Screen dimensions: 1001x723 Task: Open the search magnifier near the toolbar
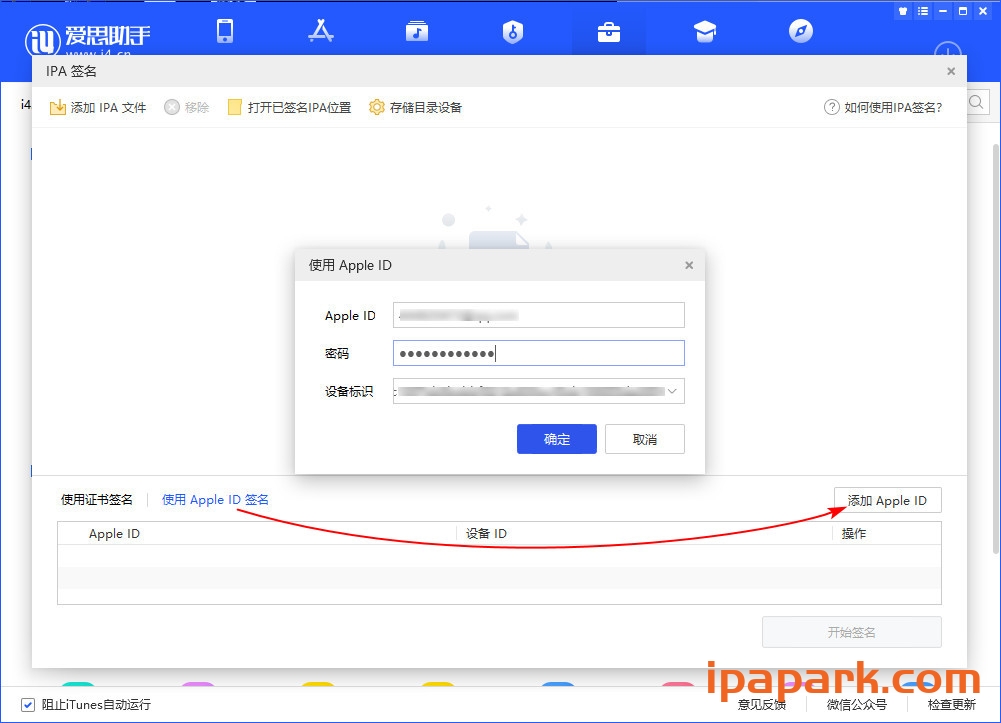[x=977, y=101]
